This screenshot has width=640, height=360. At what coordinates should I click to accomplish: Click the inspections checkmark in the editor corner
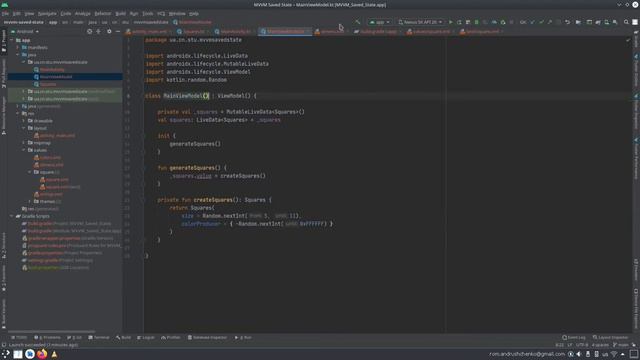628,40
